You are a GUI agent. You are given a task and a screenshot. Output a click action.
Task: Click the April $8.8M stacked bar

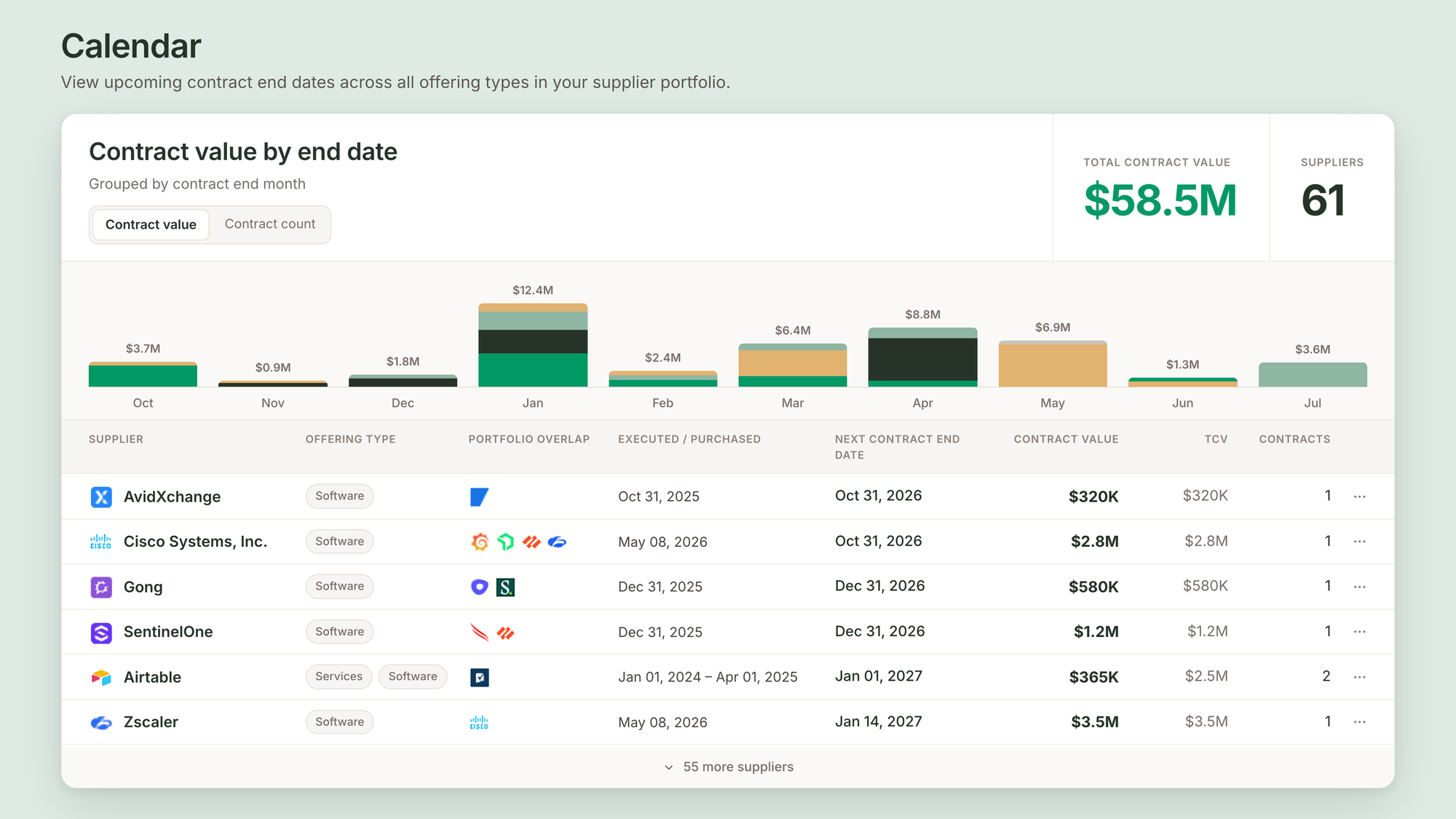pyautogui.click(x=922, y=357)
